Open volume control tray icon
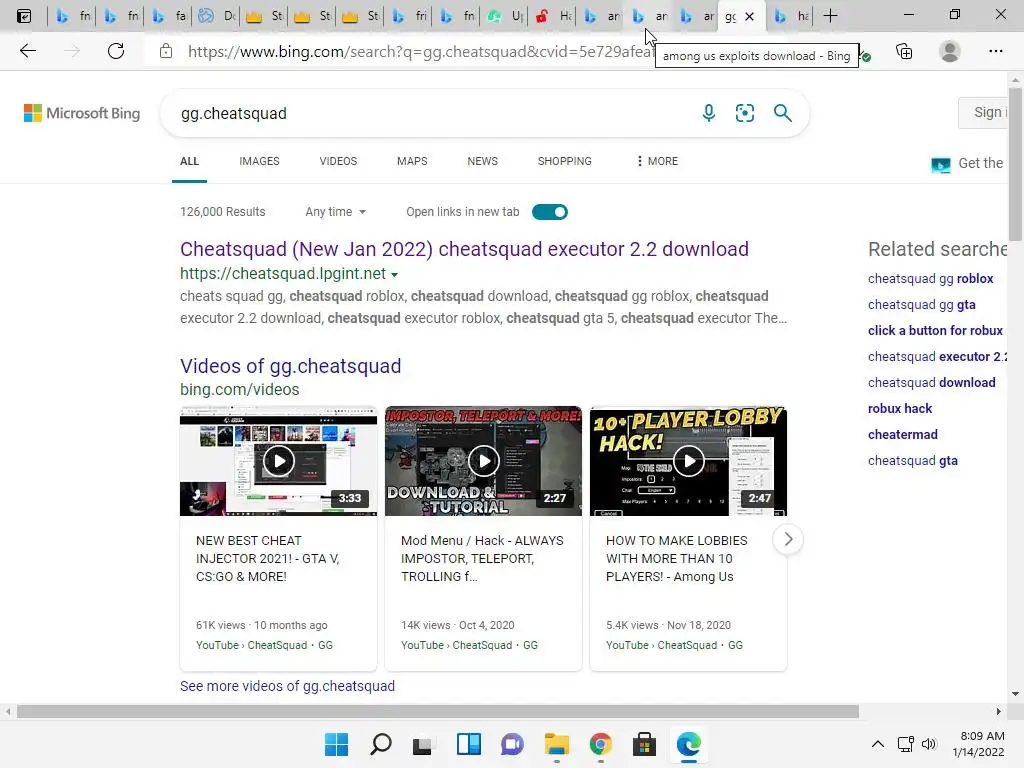This screenshot has width=1024, height=768. [x=929, y=744]
